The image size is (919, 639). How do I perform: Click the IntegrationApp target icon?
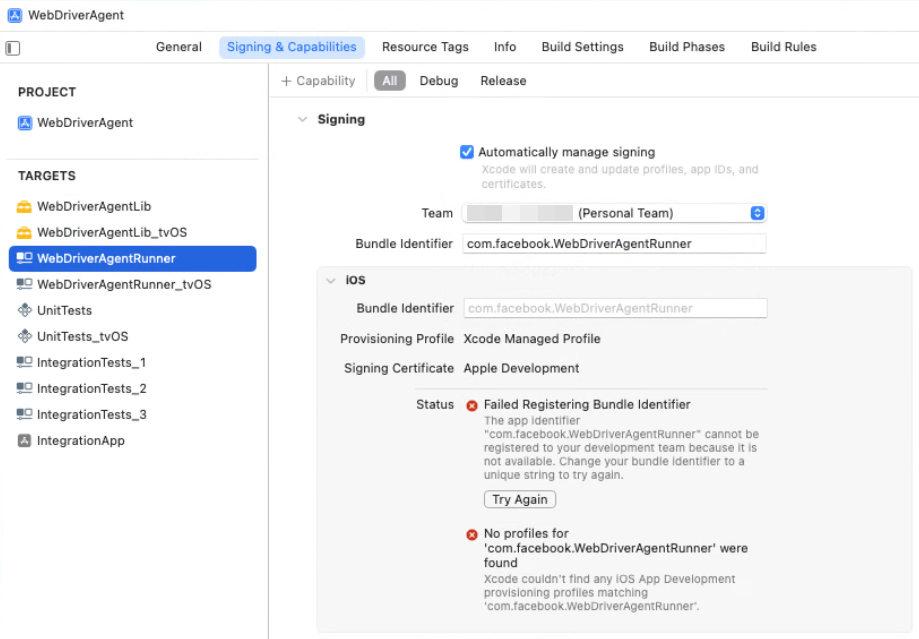tap(25, 441)
